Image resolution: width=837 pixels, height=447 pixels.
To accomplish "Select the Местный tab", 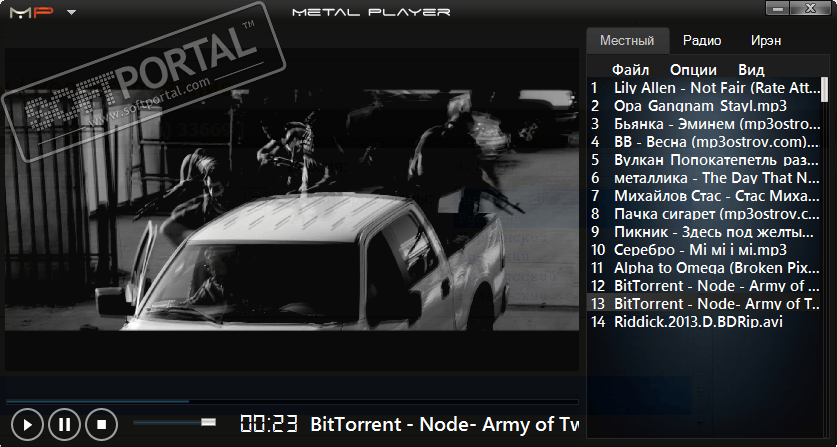I will 627,41.
